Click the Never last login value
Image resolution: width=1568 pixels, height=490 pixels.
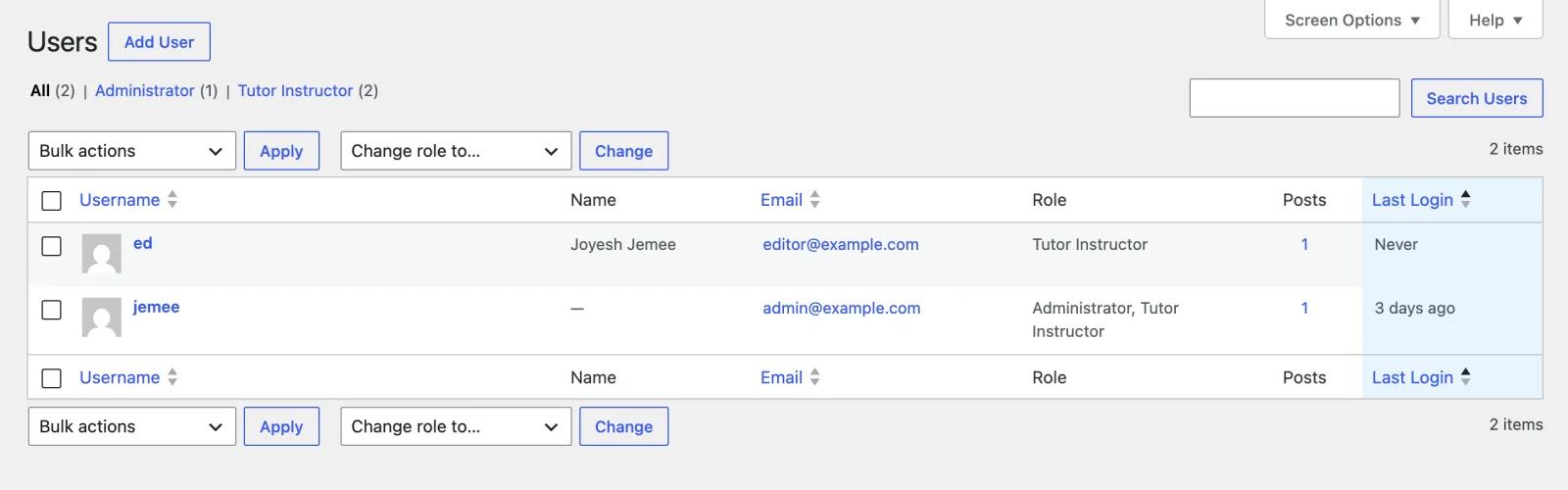pos(1396,244)
